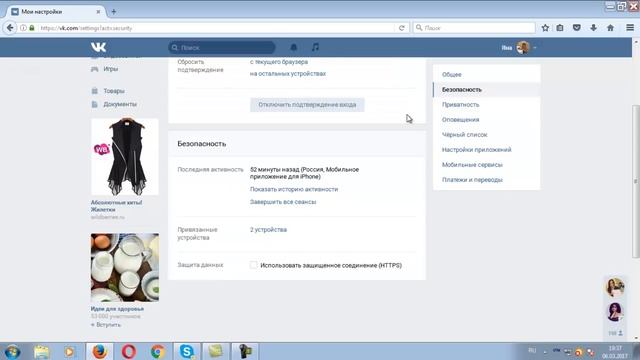
Task: Click the browser address bar
Action: tap(216, 28)
